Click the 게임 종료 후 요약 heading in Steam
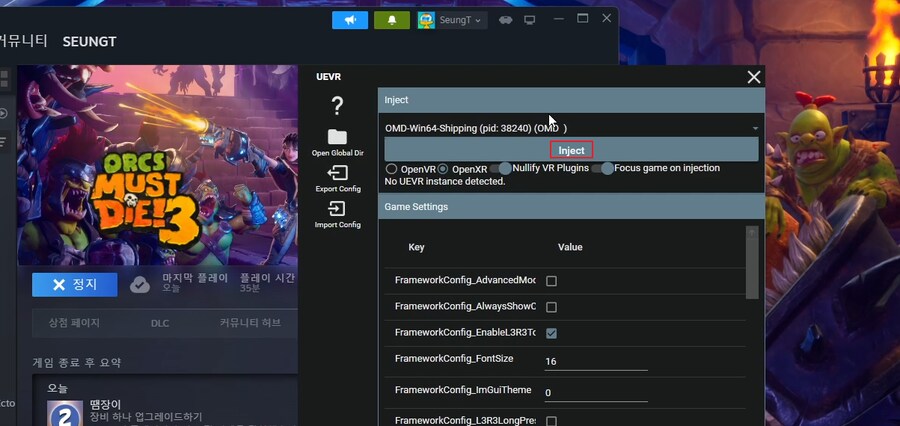This screenshot has width=900, height=426. 77,363
